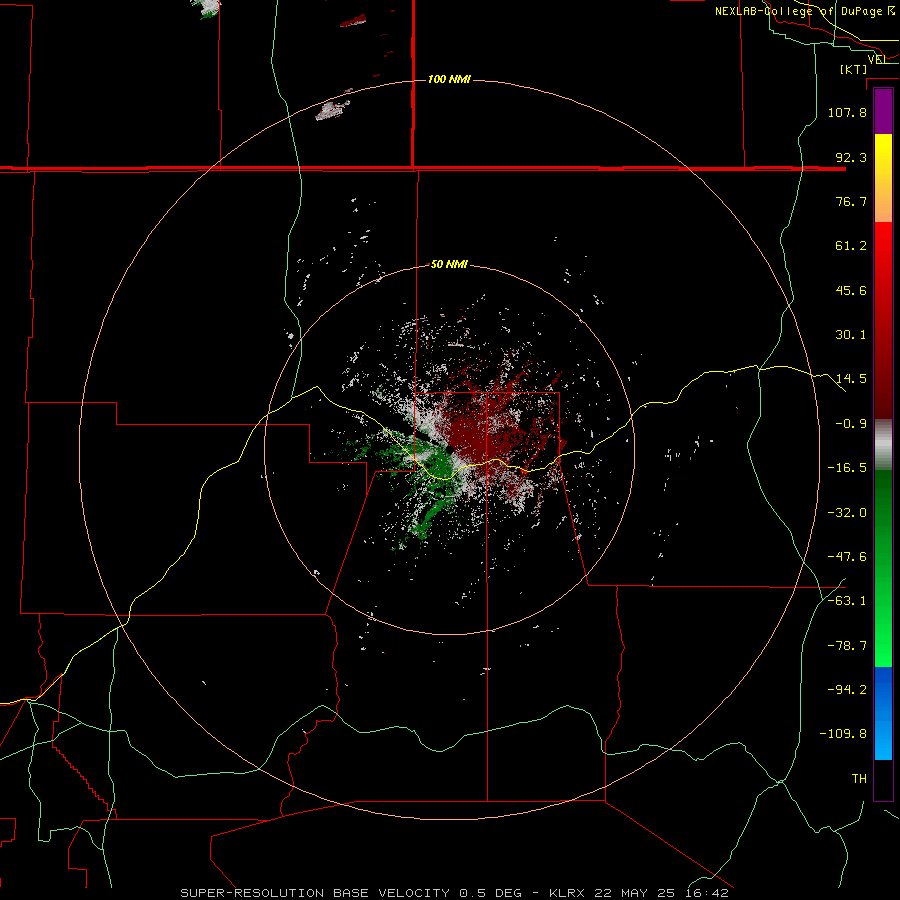Viewport: 900px width, 900px height.
Task: Click the TH legend label
Action: (x=859, y=778)
